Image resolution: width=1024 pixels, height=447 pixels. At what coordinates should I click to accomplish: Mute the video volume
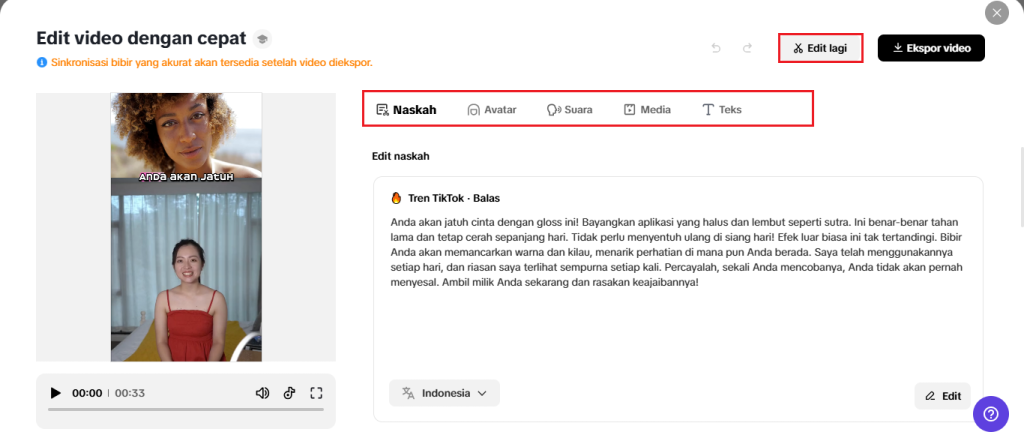pos(262,393)
